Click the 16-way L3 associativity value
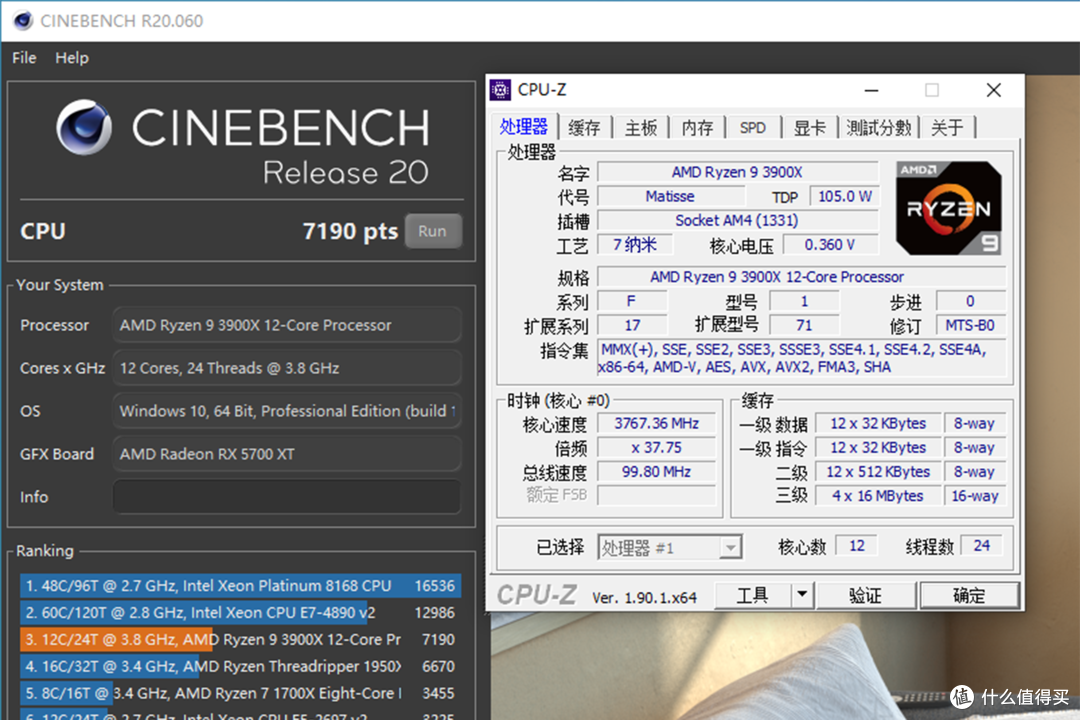Image resolution: width=1080 pixels, height=720 pixels. pos(975,496)
